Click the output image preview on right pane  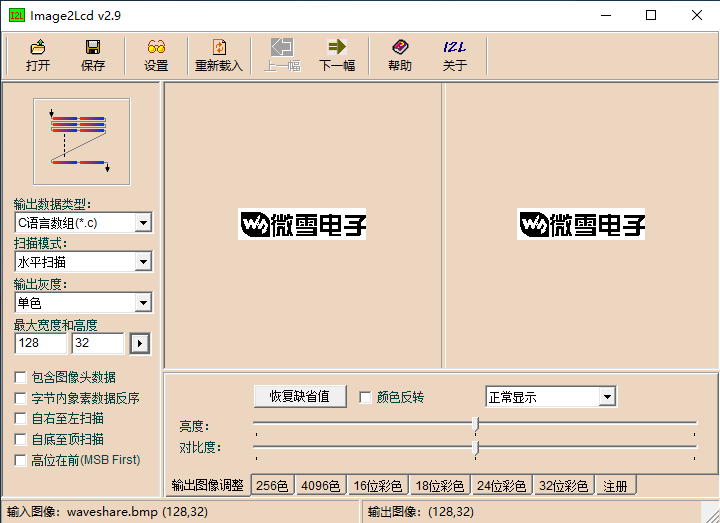[581, 224]
